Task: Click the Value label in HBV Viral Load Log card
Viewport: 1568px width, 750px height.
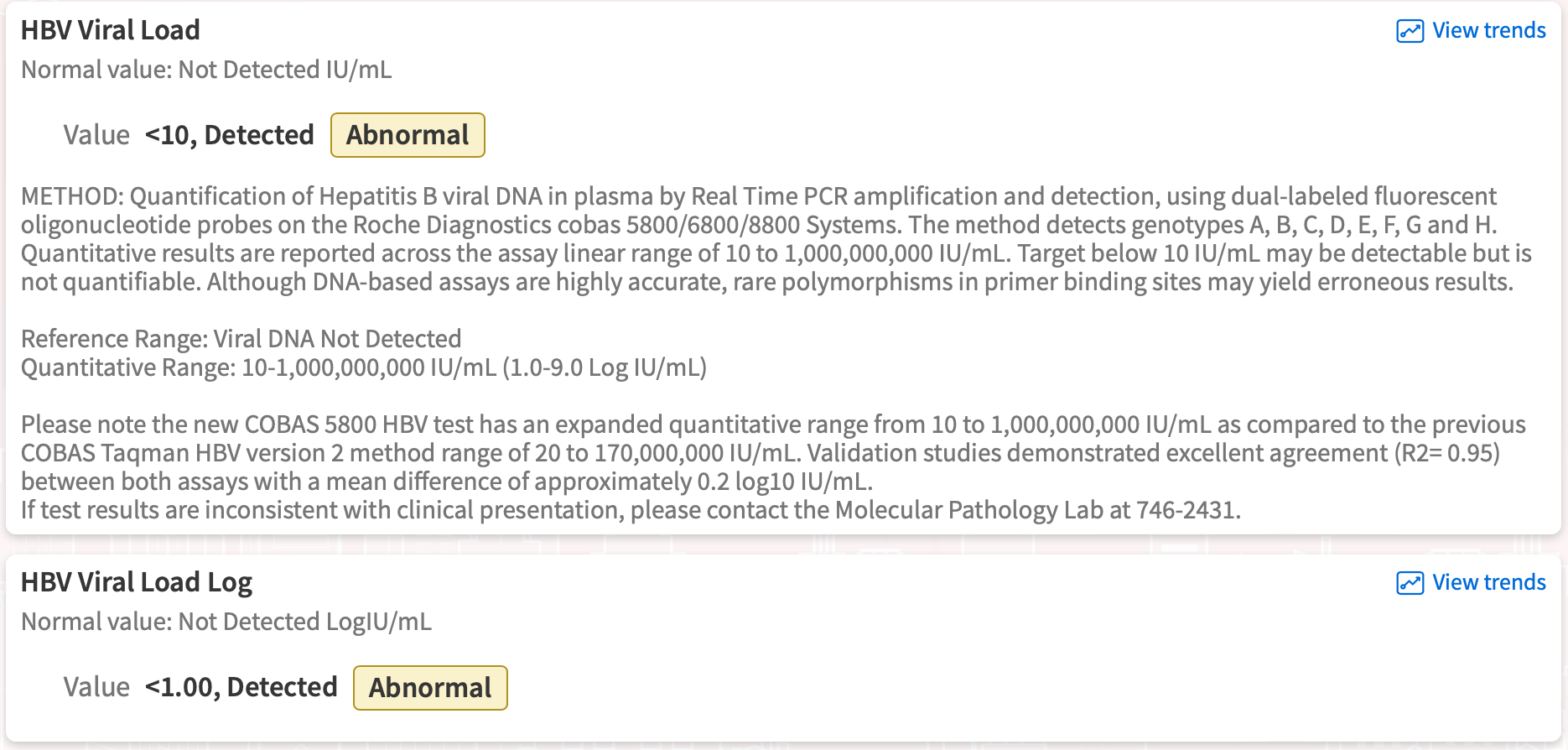Action: tap(96, 688)
